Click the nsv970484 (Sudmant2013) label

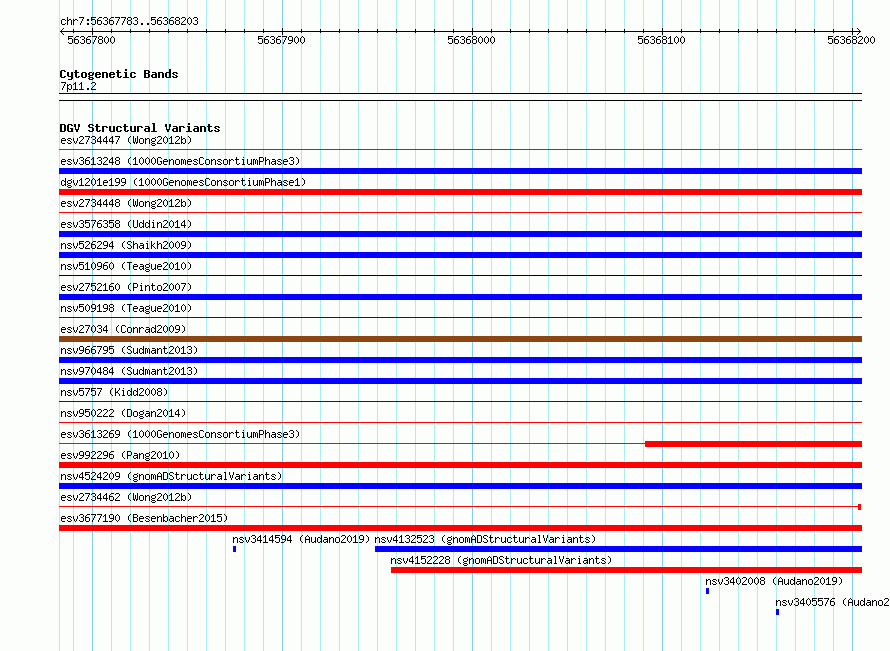point(129,371)
